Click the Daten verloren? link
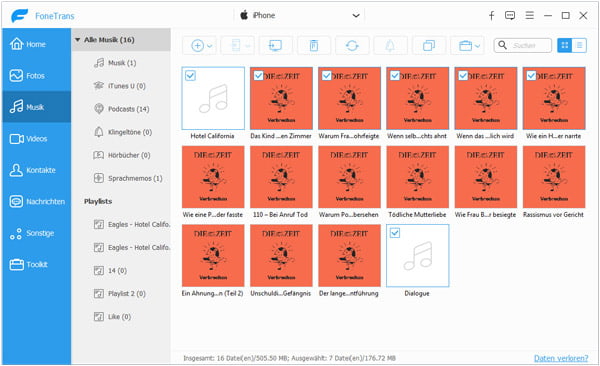 click(561, 358)
